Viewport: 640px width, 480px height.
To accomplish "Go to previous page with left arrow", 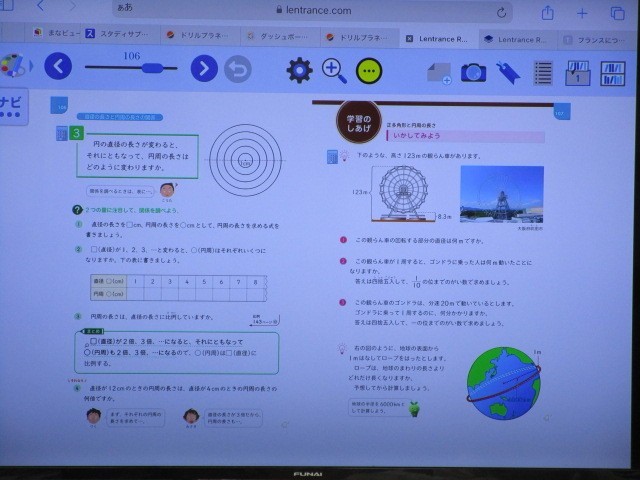I will (x=59, y=67).
